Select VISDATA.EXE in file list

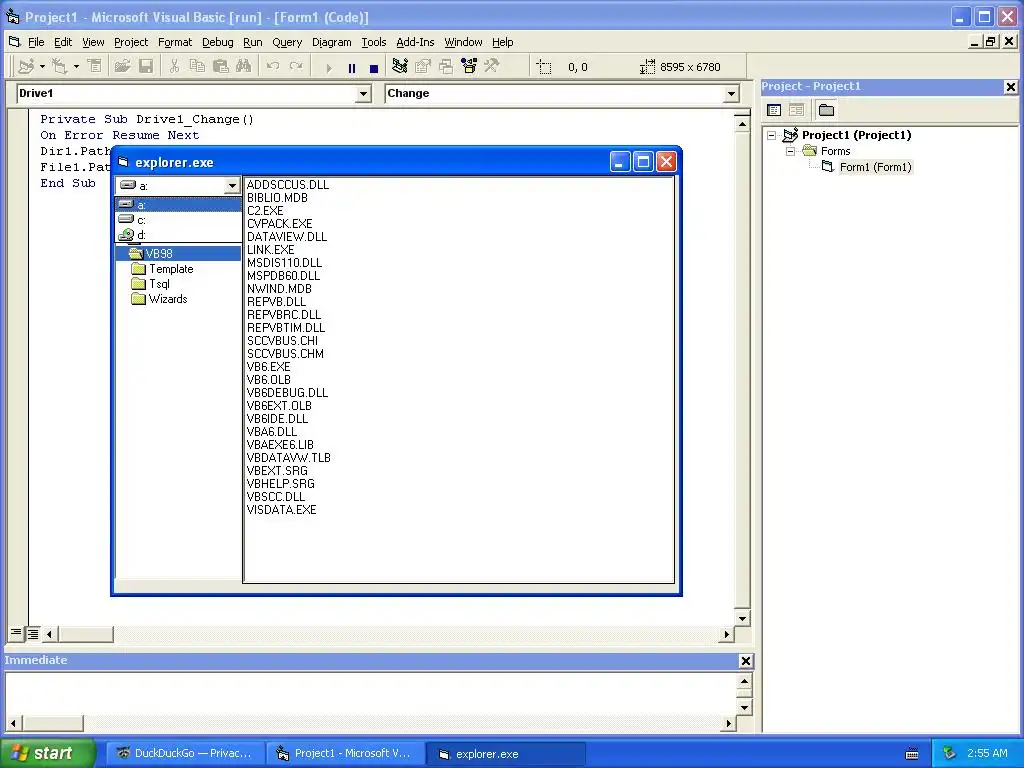click(x=281, y=509)
